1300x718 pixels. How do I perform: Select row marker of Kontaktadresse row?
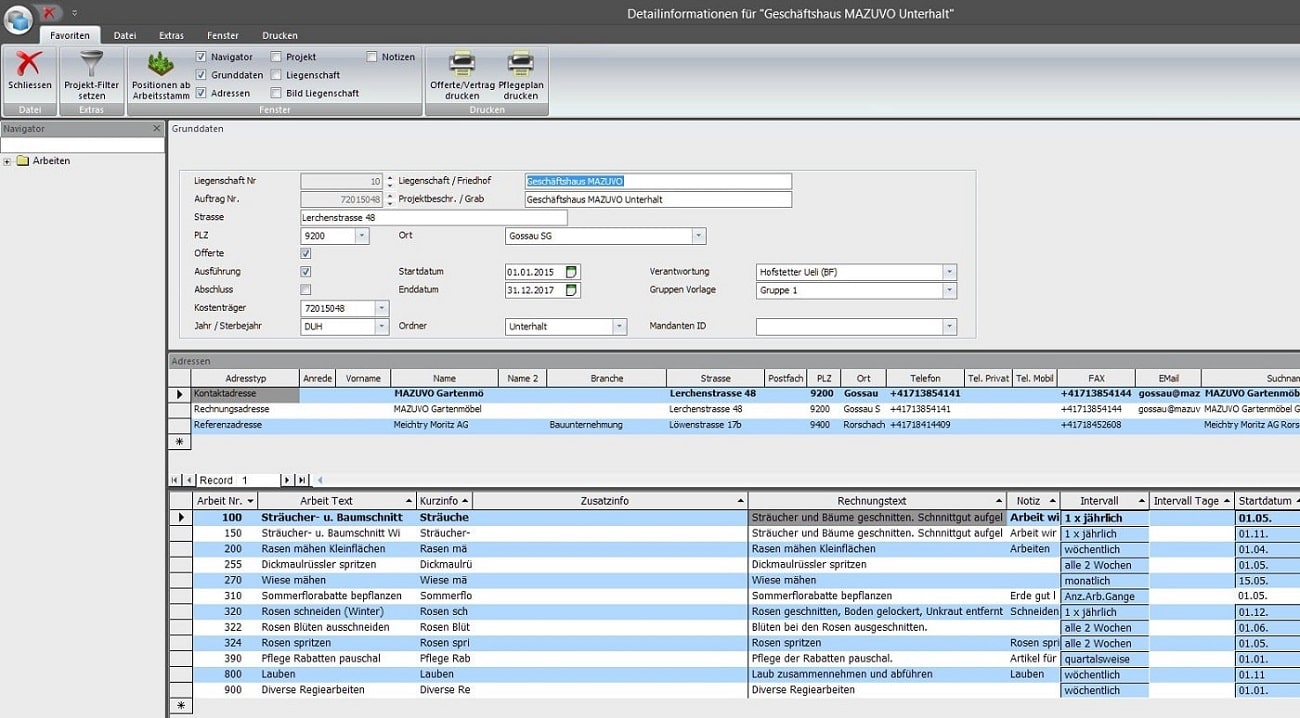click(x=180, y=394)
